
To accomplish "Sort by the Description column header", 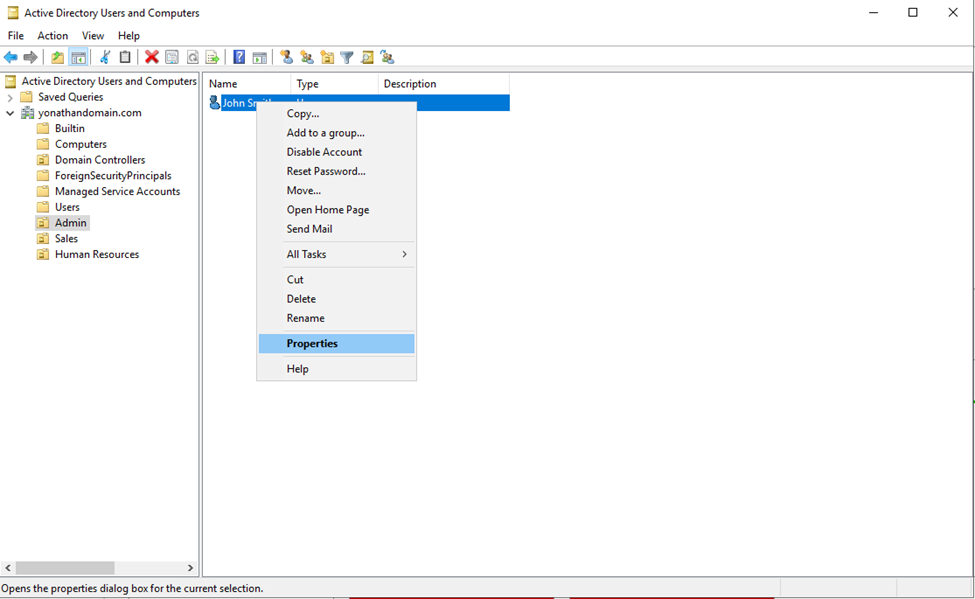I will click(x=443, y=83).
